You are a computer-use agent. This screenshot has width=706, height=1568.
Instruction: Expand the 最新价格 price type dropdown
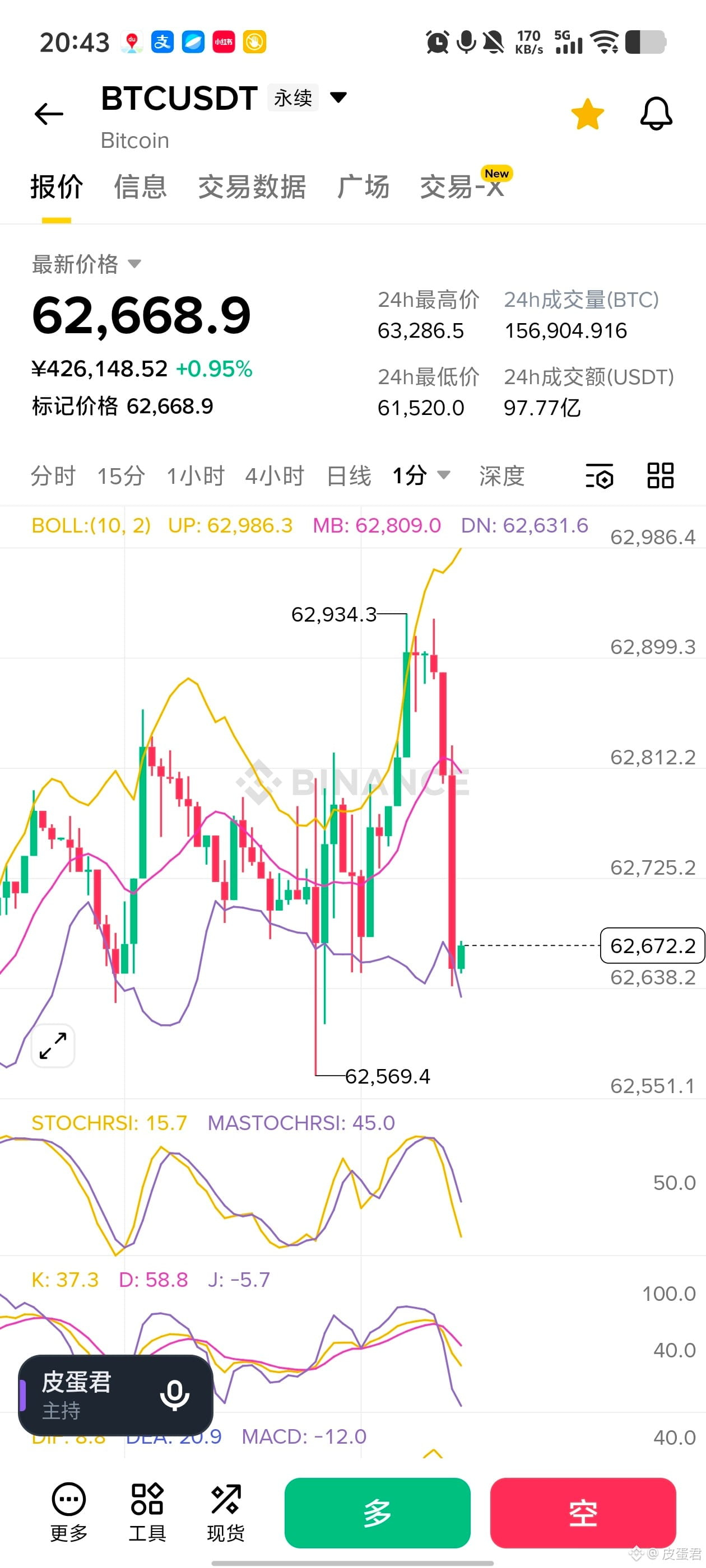tap(134, 264)
